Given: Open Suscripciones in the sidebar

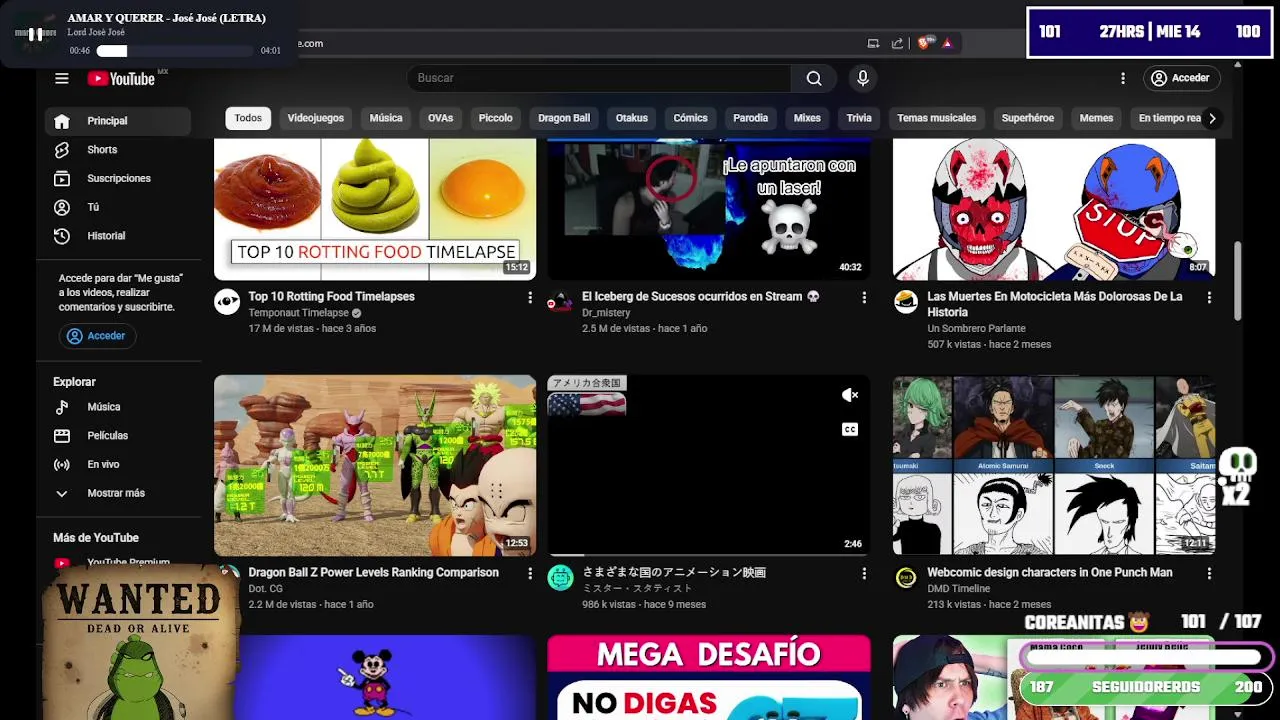Looking at the screenshot, I should (x=118, y=179).
